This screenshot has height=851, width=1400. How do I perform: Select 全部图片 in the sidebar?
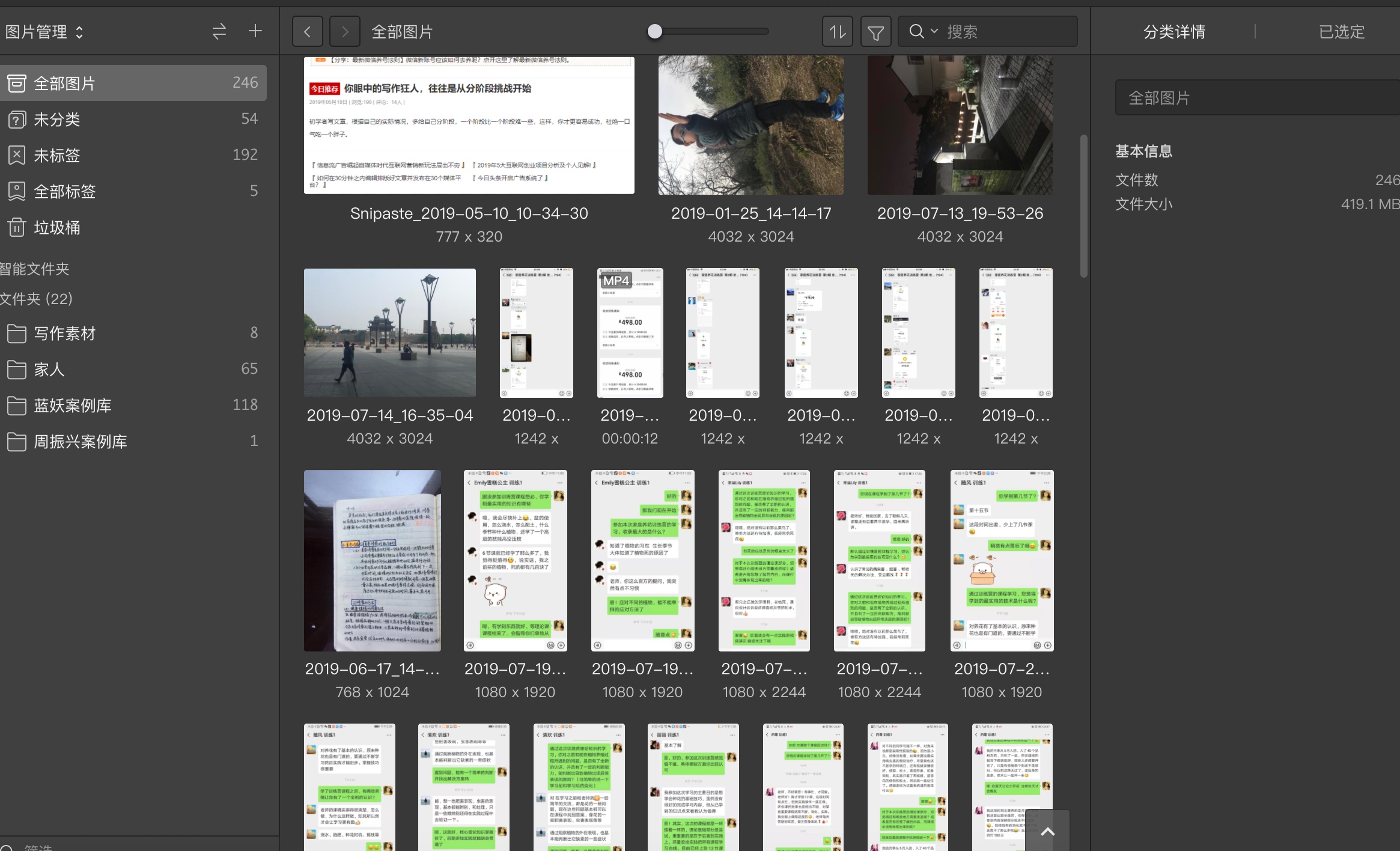pos(133,83)
